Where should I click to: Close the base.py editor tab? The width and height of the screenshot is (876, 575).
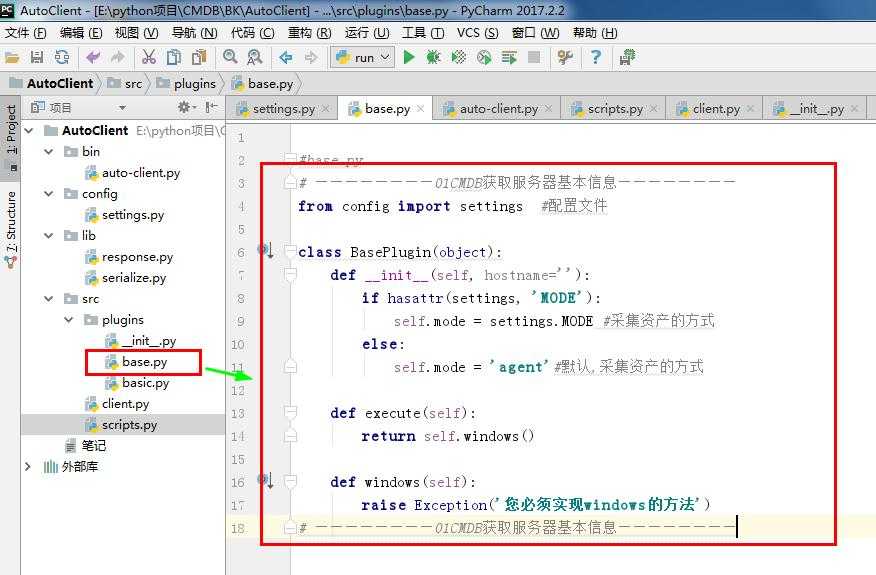[x=421, y=108]
